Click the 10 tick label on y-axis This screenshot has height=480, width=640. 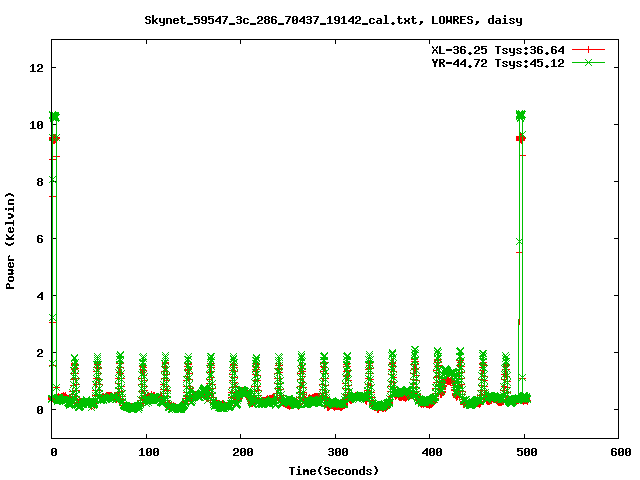(x=37, y=125)
